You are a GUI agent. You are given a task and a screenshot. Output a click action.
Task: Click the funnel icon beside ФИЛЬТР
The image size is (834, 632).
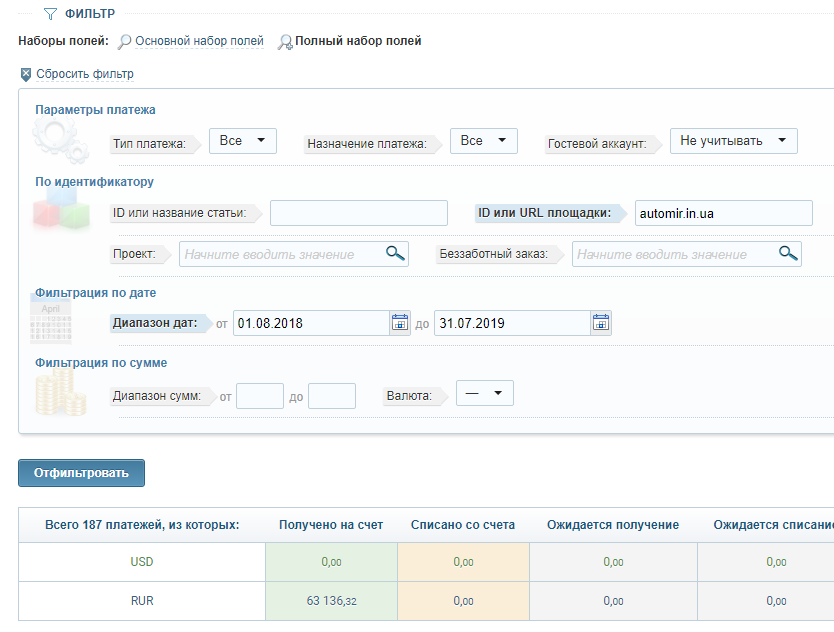coord(50,14)
